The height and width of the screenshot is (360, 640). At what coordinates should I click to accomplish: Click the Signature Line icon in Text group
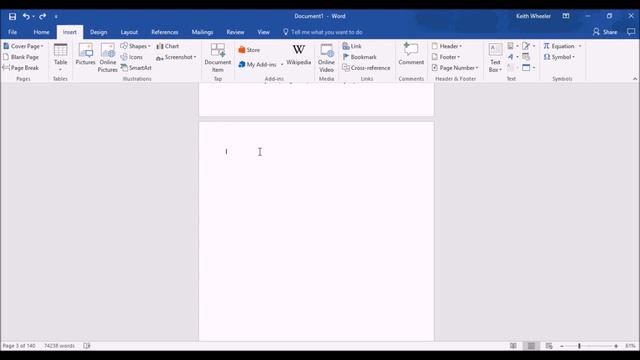(526, 46)
